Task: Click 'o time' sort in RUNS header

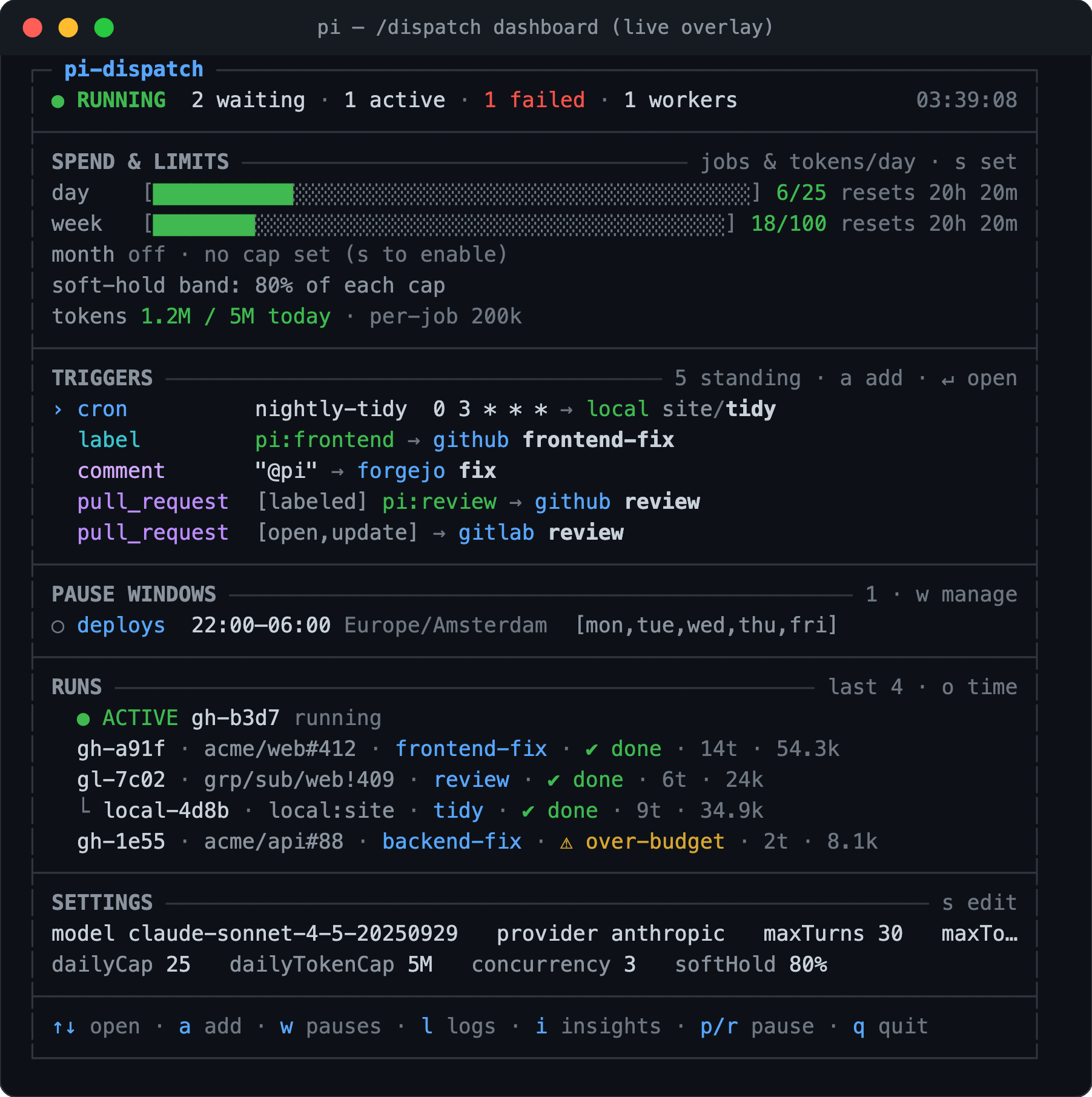Action: (x=979, y=687)
